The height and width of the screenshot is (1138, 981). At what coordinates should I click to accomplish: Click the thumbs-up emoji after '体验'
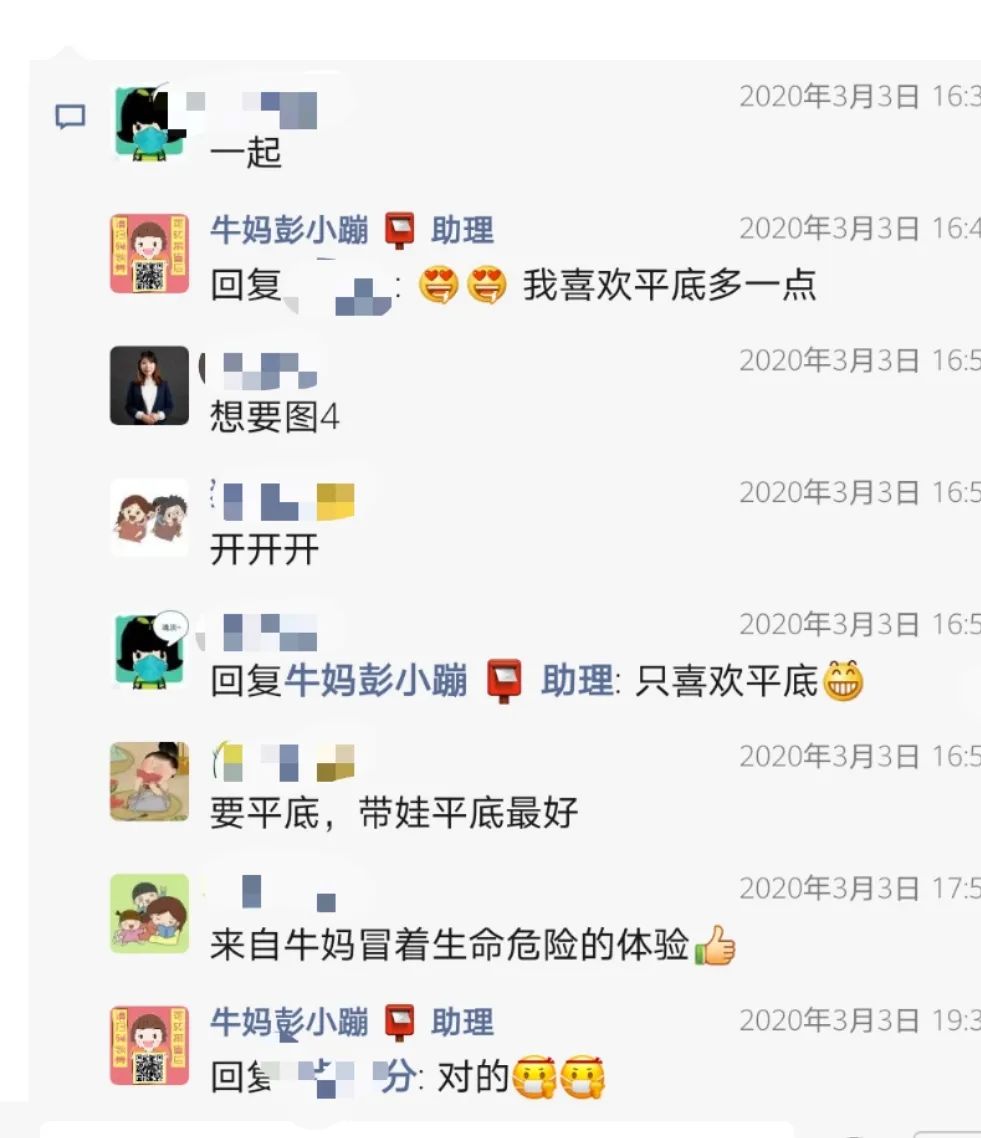click(x=715, y=945)
